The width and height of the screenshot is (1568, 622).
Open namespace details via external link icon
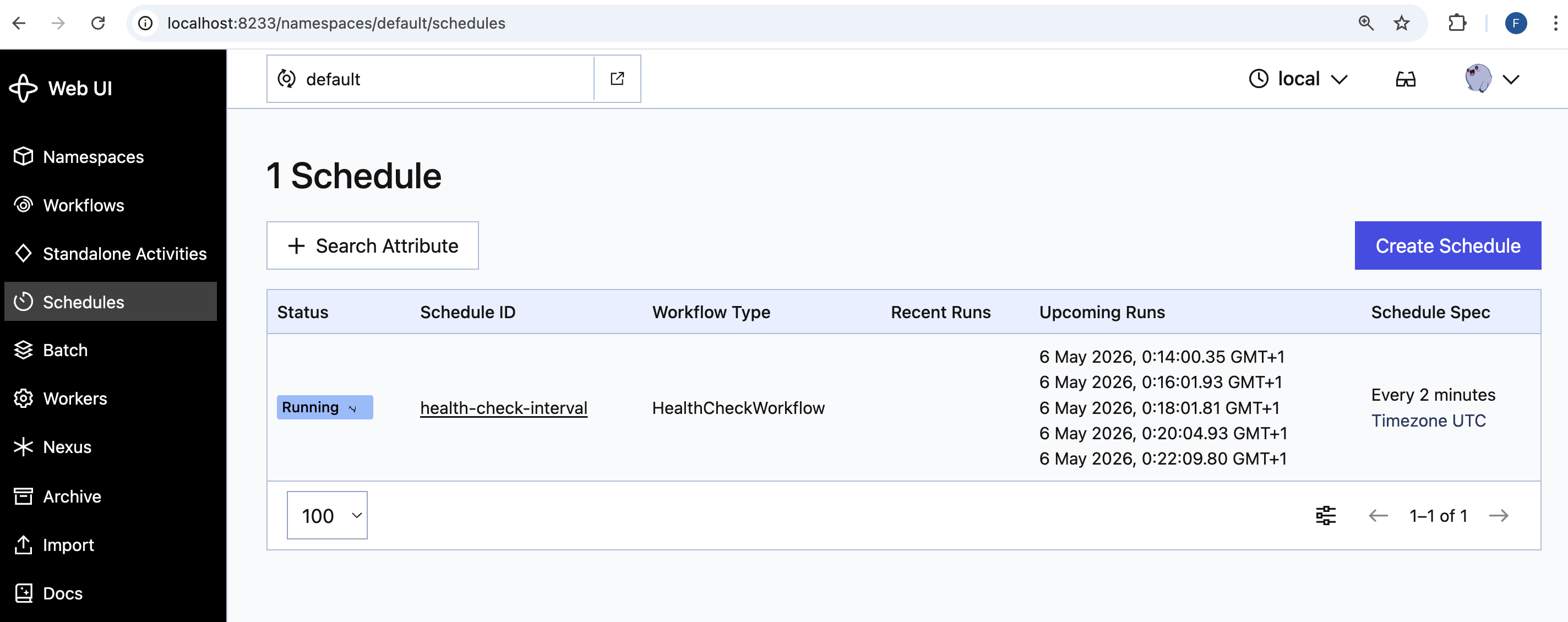(617, 79)
